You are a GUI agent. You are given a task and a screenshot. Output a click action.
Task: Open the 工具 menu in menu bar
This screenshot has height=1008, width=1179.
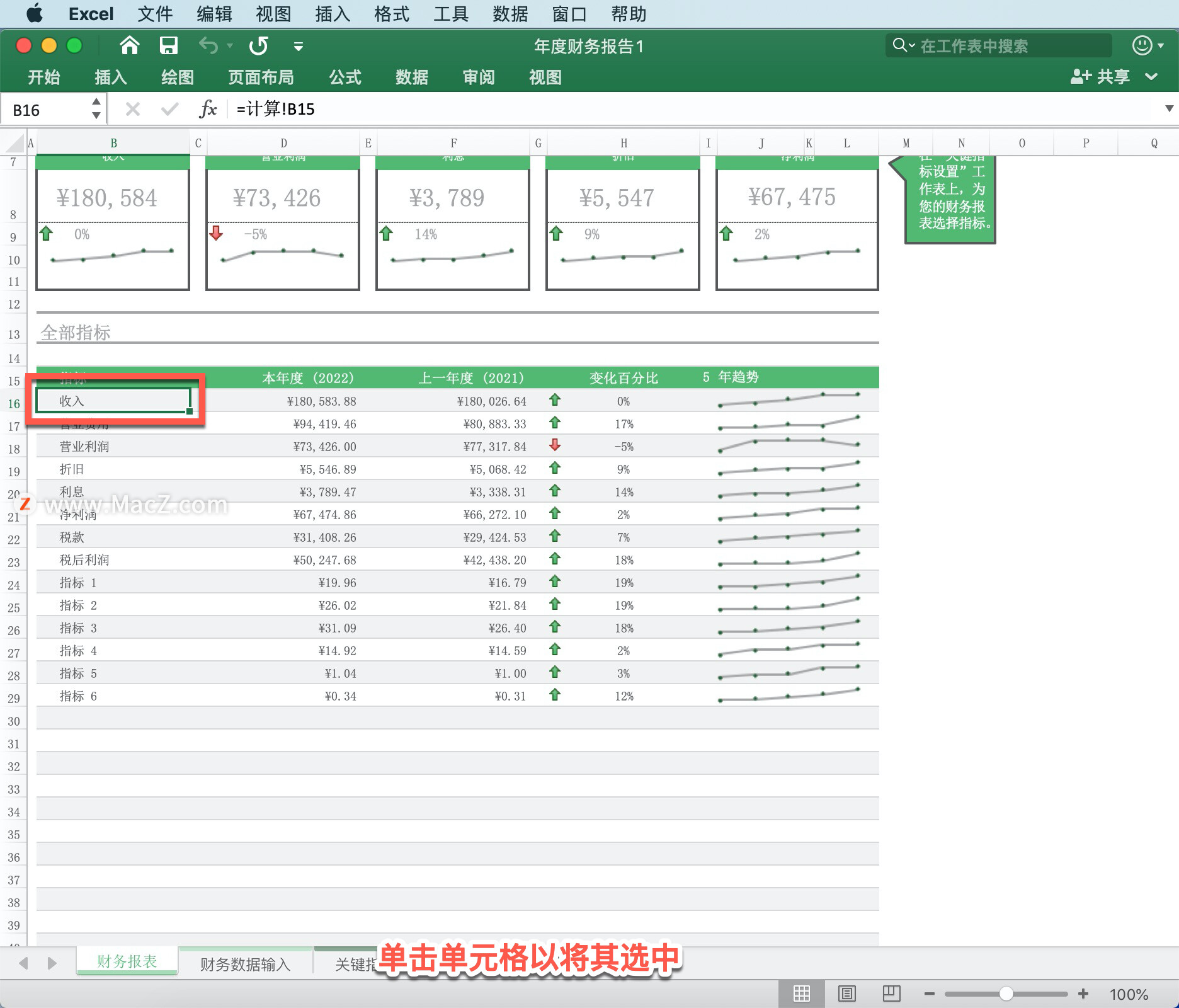[451, 14]
